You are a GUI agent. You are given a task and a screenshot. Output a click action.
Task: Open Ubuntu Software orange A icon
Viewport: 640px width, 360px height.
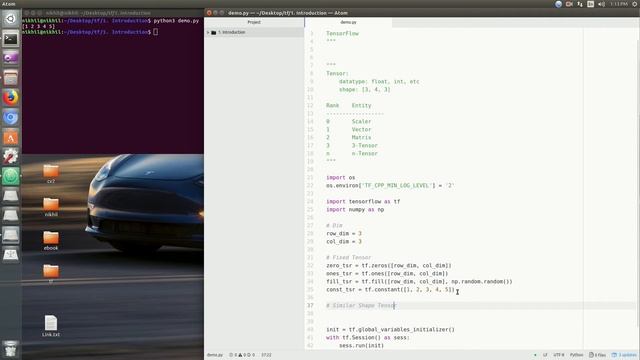tap(11, 138)
